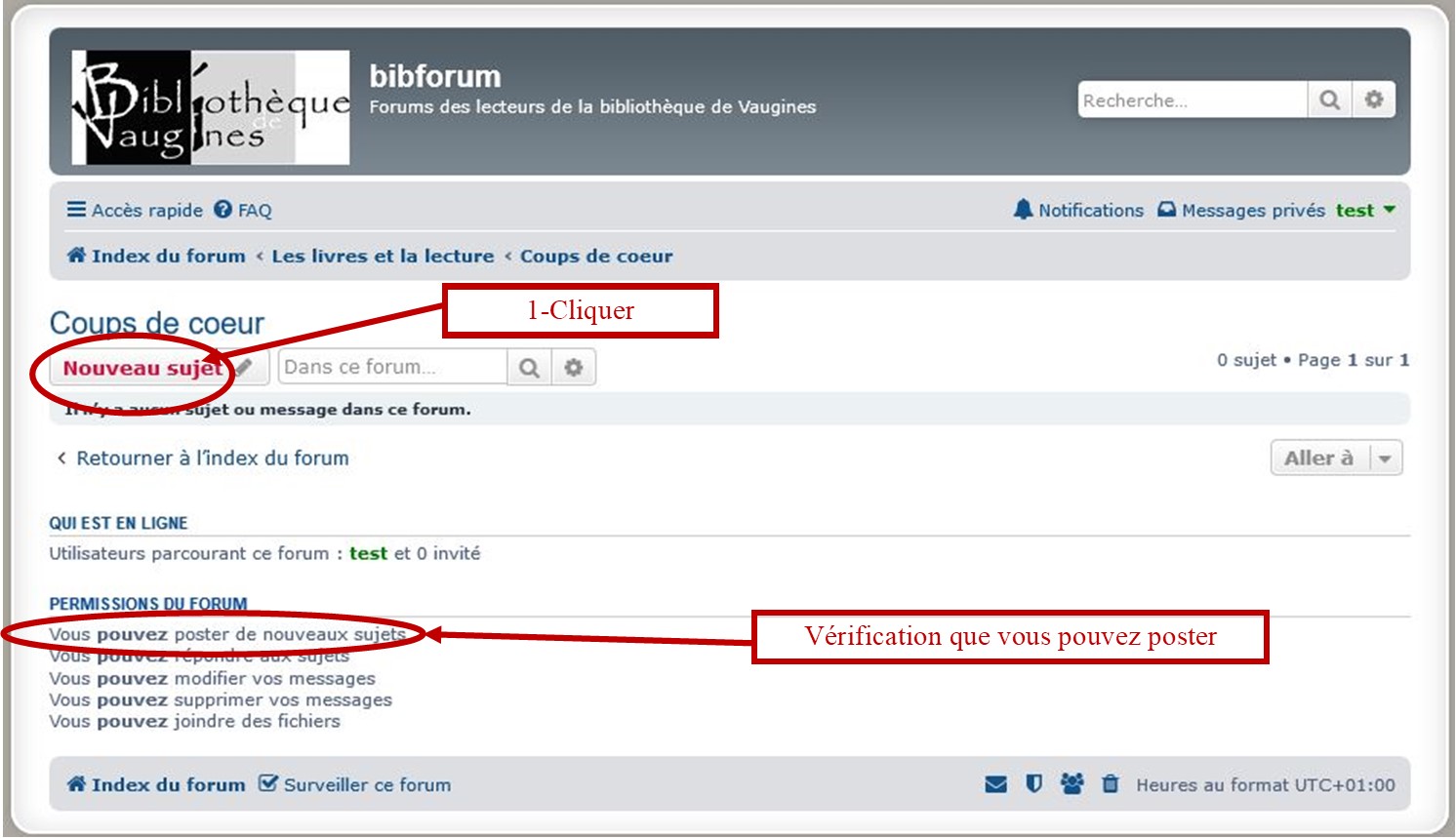Image resolution: width=1456 pixels, height=838 pixels.
Task: Click the shield icon in footer
Action: 1033,784
